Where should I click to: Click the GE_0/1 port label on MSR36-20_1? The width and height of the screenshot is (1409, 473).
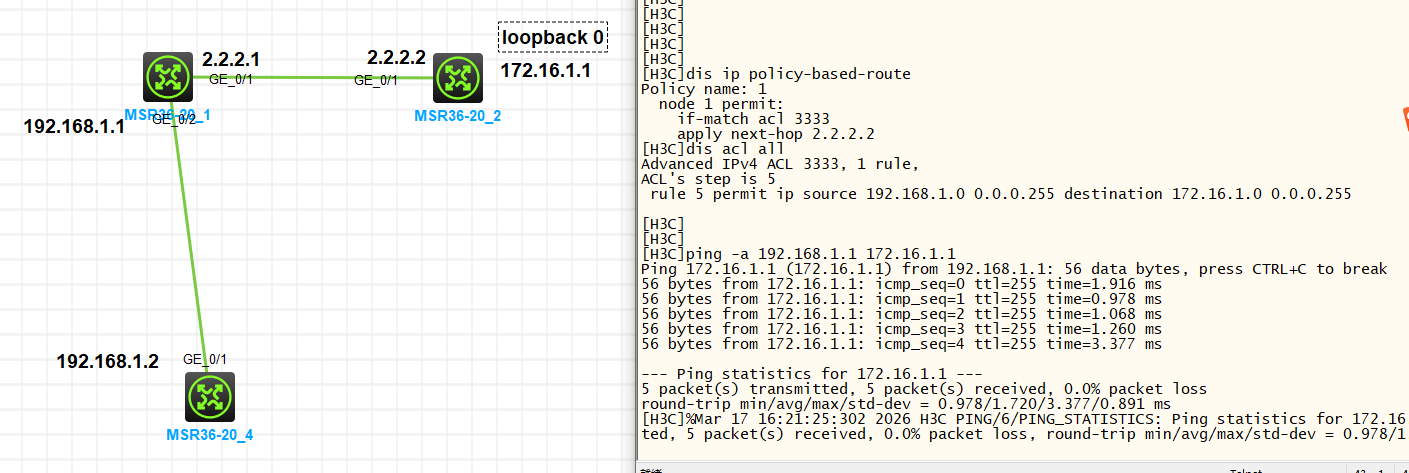(230, 78)
